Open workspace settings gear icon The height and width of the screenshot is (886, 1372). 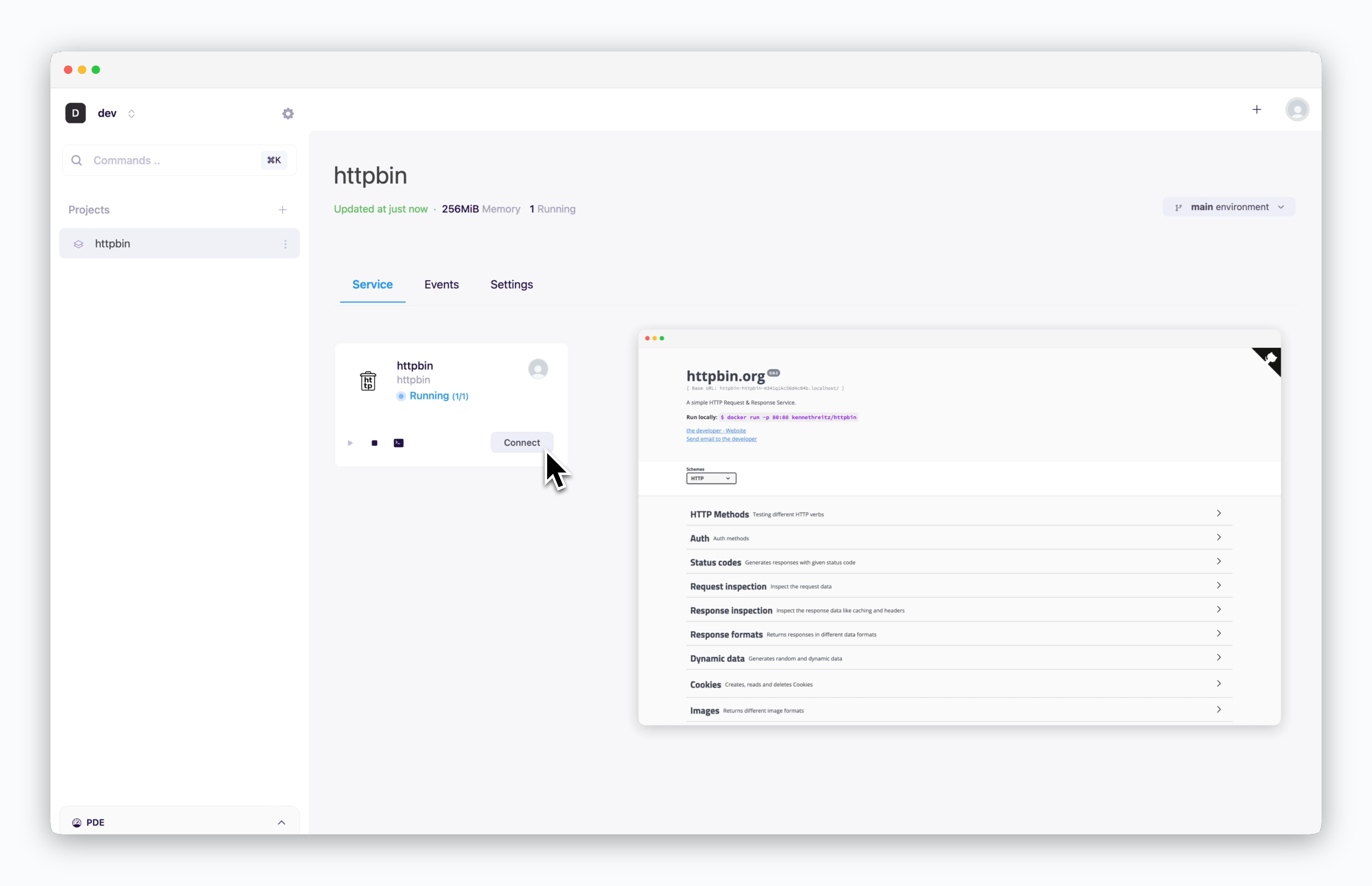pyautogui.click(x=288, y=113)
